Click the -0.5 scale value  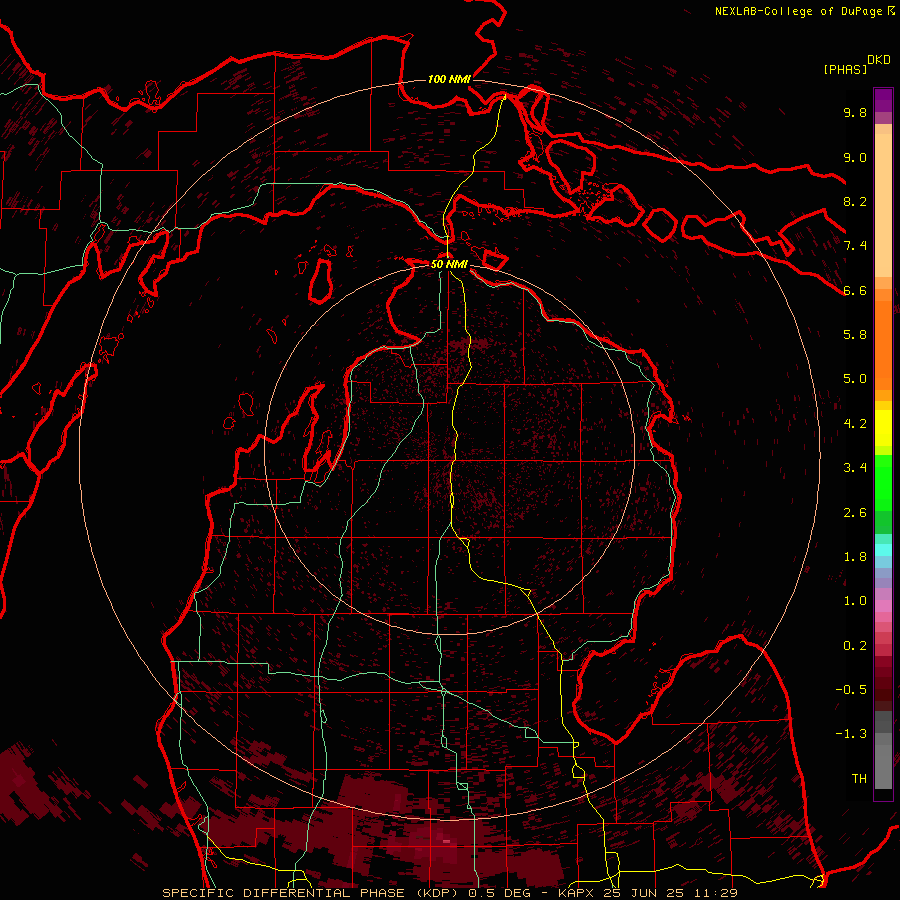click(851, 690)
